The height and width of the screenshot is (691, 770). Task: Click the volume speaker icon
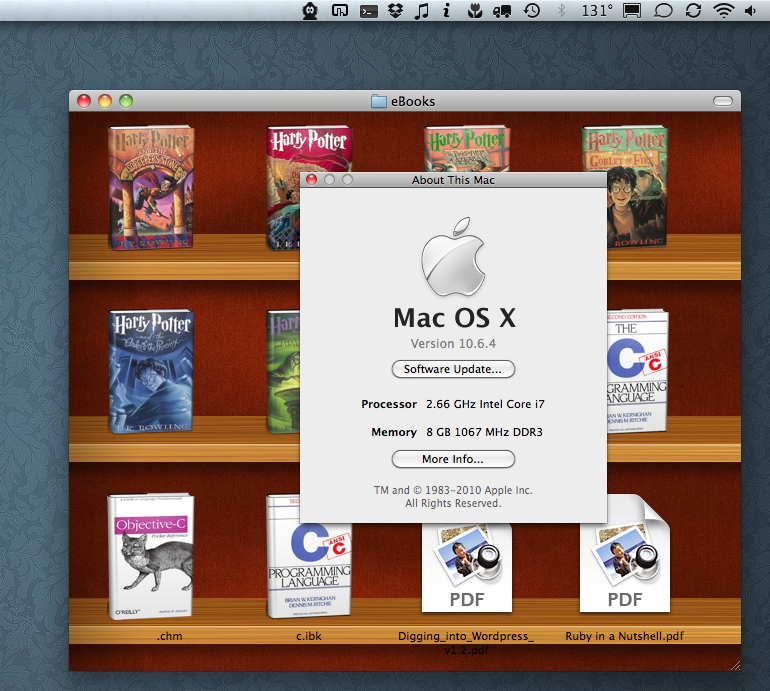click(750, 11)
